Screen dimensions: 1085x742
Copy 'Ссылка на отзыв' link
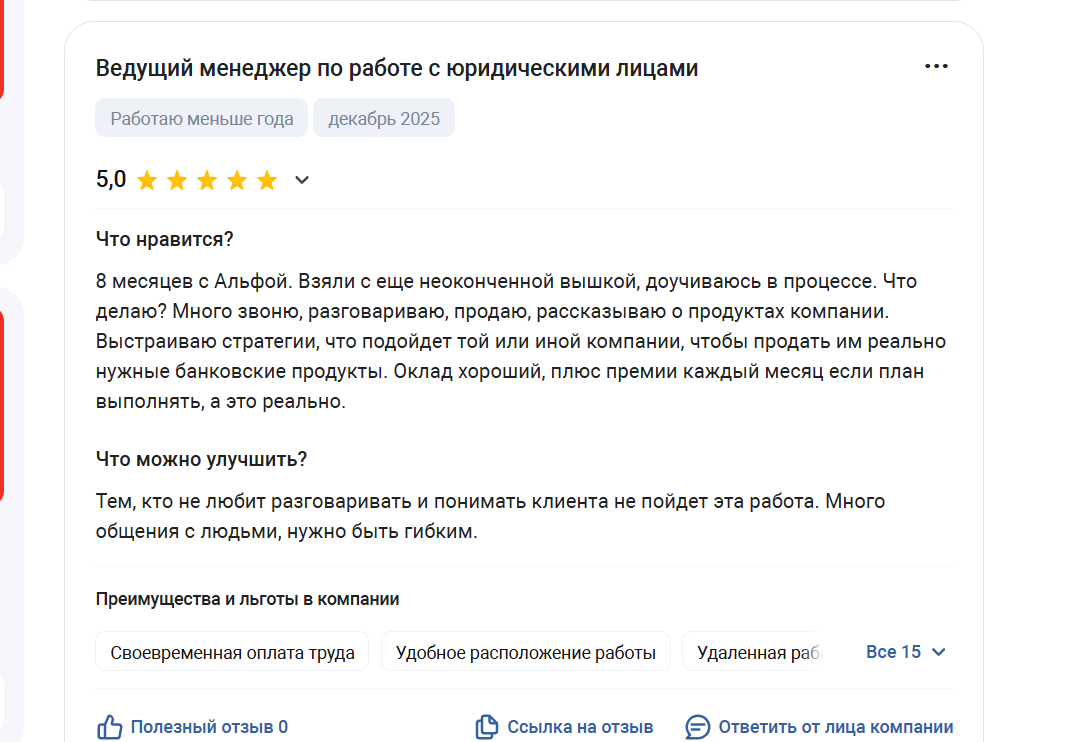point(580,727)
